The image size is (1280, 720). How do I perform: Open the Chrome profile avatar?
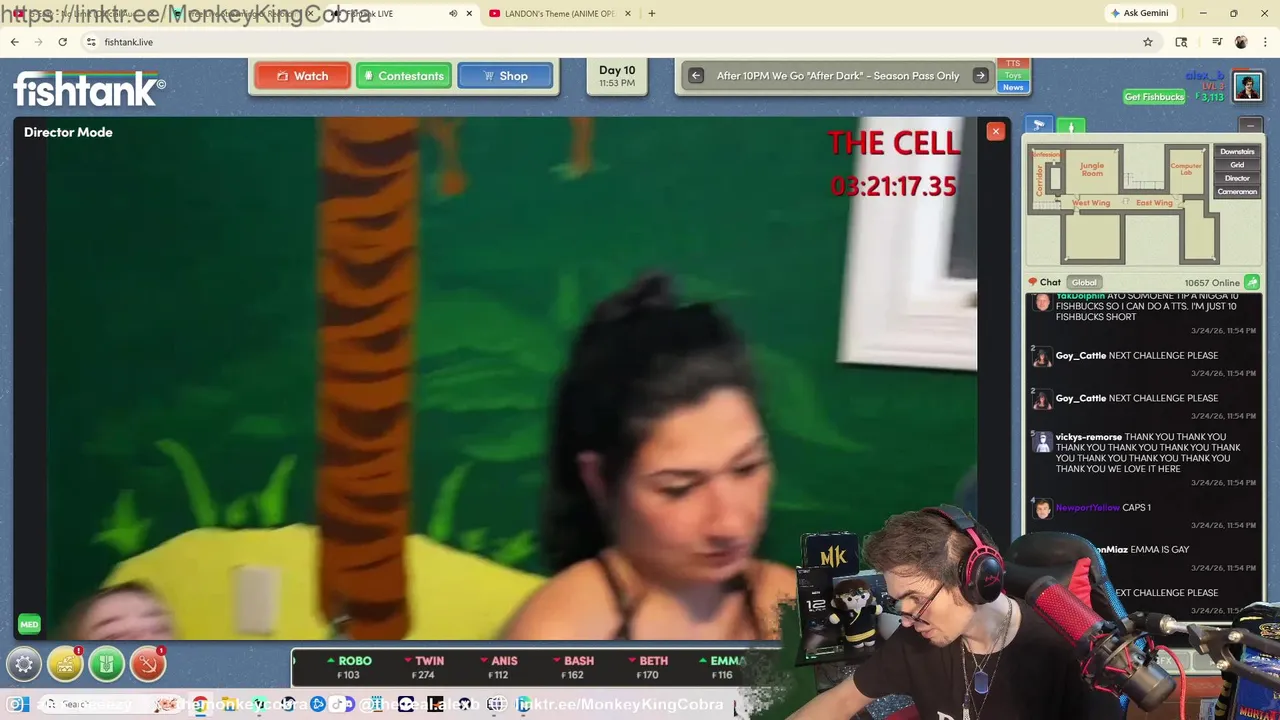[1241, 42]
